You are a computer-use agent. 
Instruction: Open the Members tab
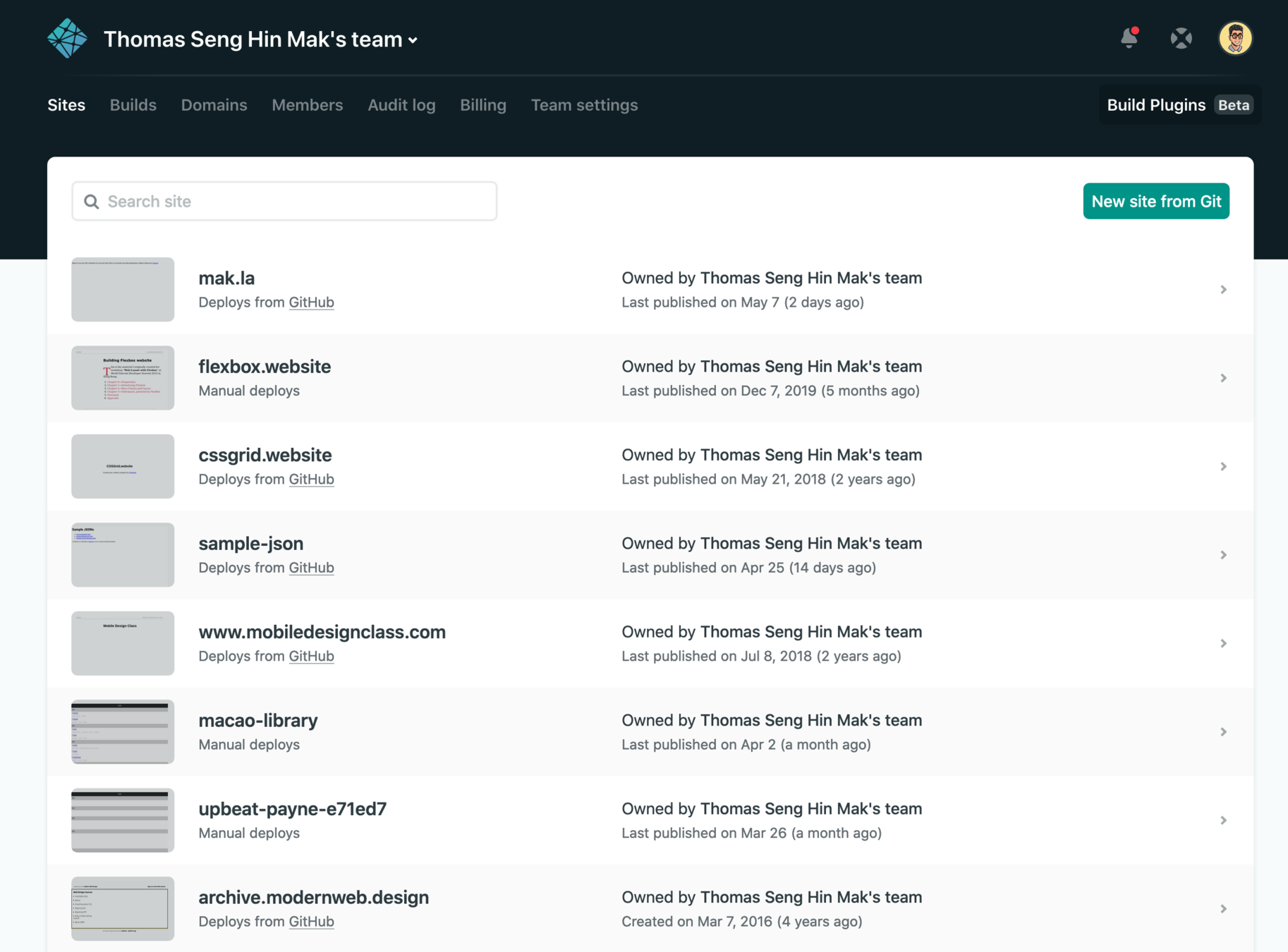[x=308, y=105]
